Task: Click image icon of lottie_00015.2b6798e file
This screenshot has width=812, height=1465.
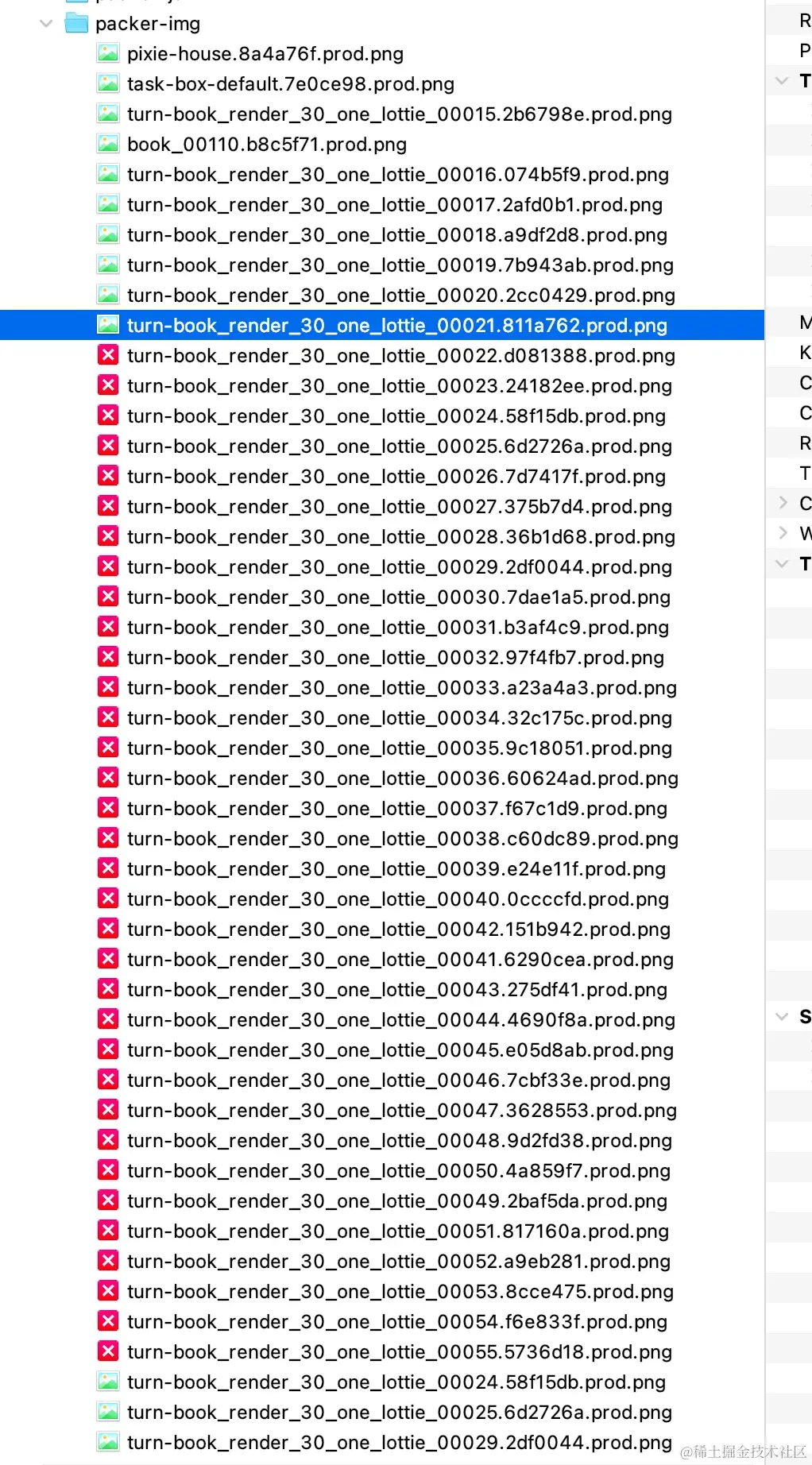Action: (108, 114)
